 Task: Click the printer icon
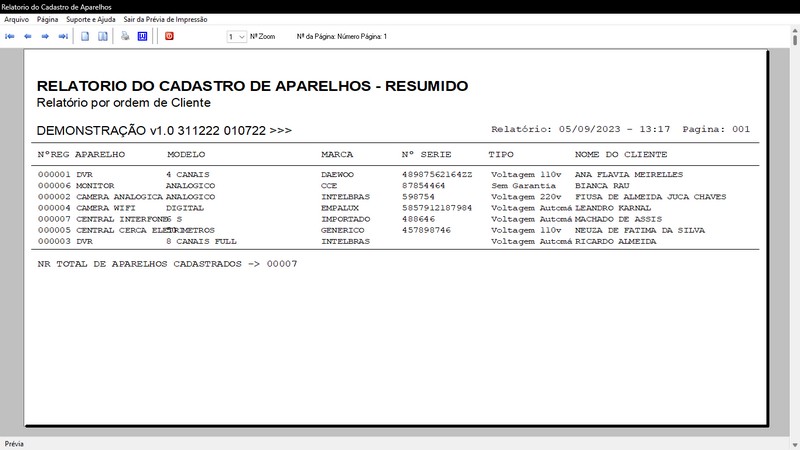tap(125, 36)
